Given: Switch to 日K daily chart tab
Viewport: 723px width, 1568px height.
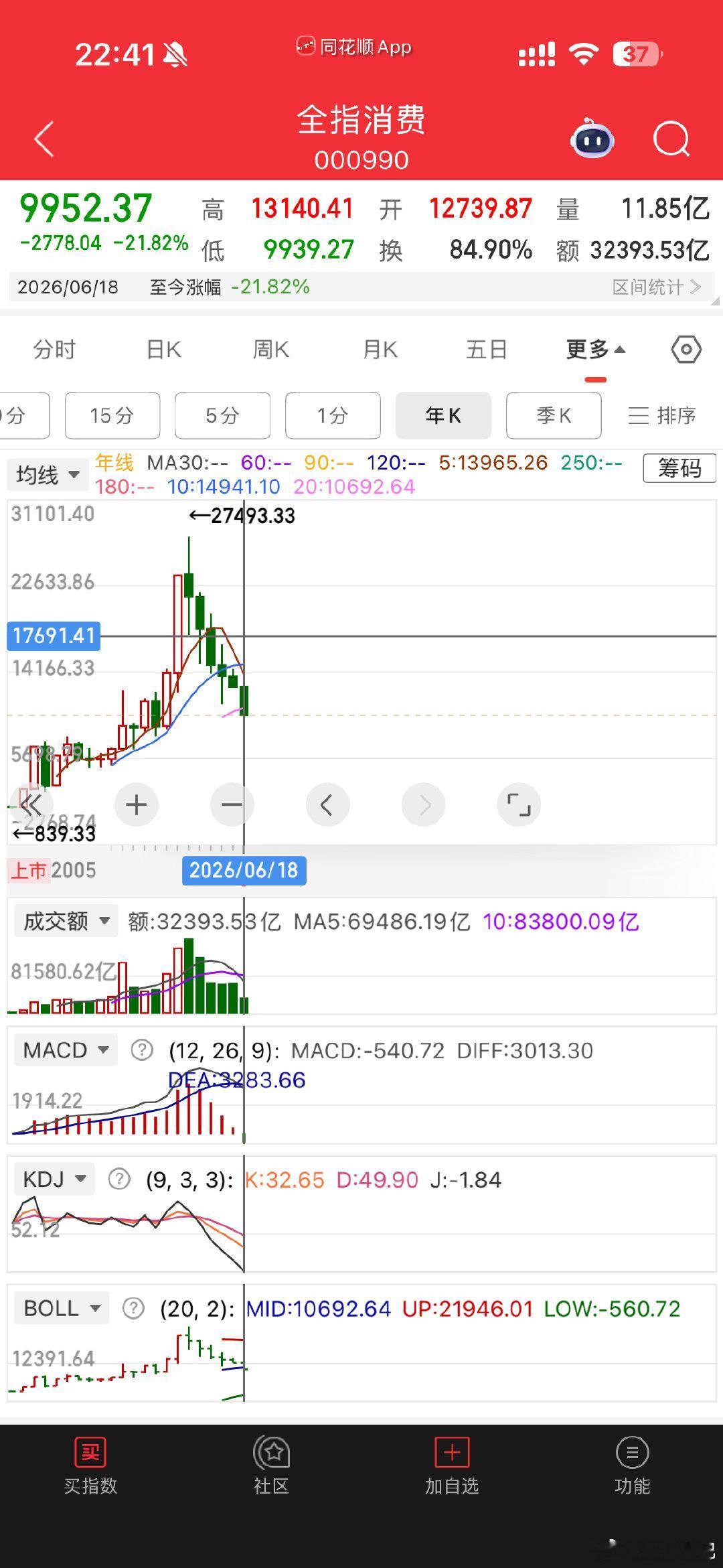Looking at the screenshot, I should pos(163,350).
